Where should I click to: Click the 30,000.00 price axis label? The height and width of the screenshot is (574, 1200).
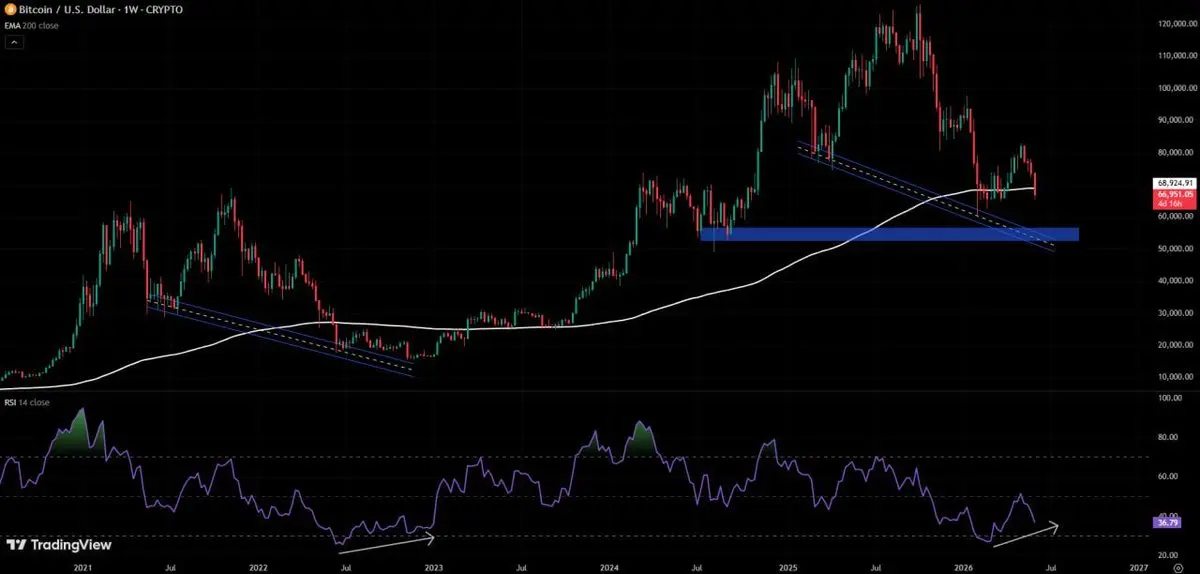pyautogui.click(x=1177, y=313)
